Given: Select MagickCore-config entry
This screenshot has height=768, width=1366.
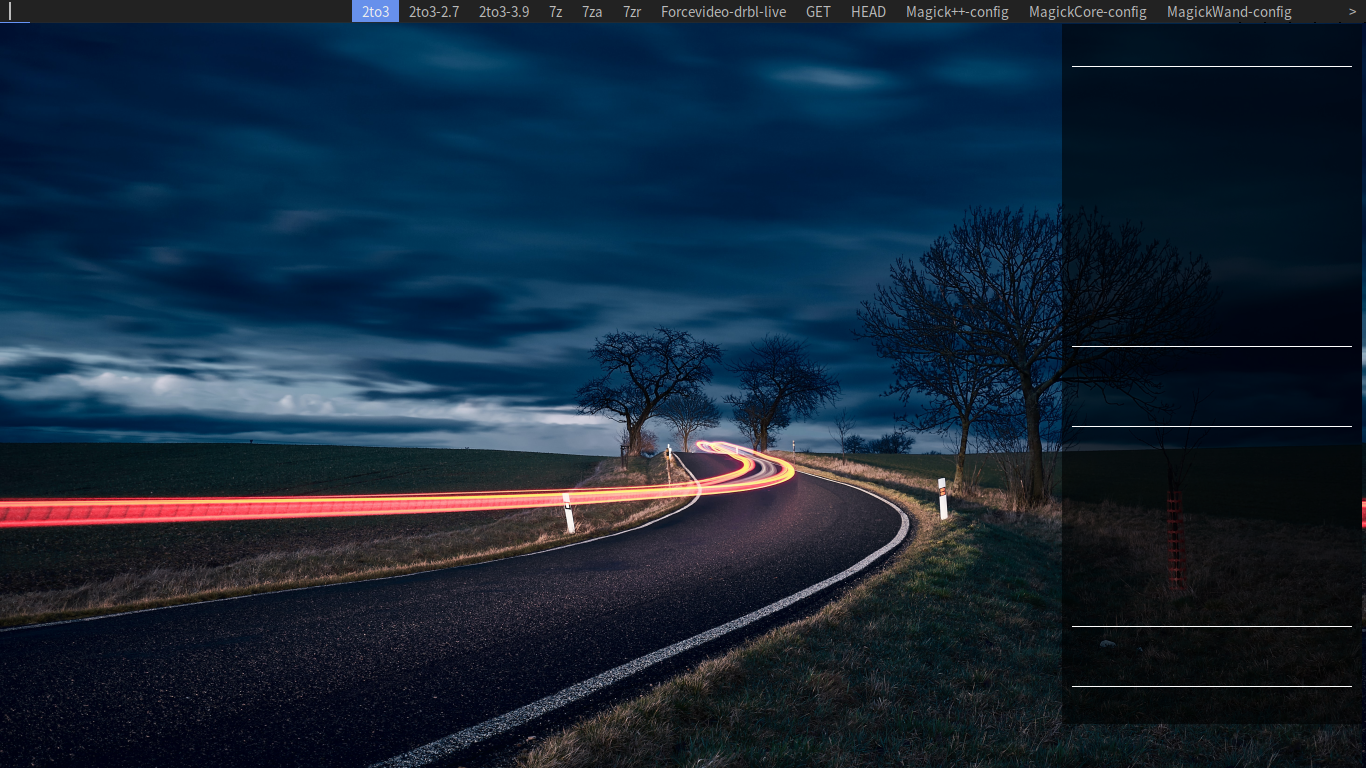Looking at the screenshot, I should (x=1088, y=12).
